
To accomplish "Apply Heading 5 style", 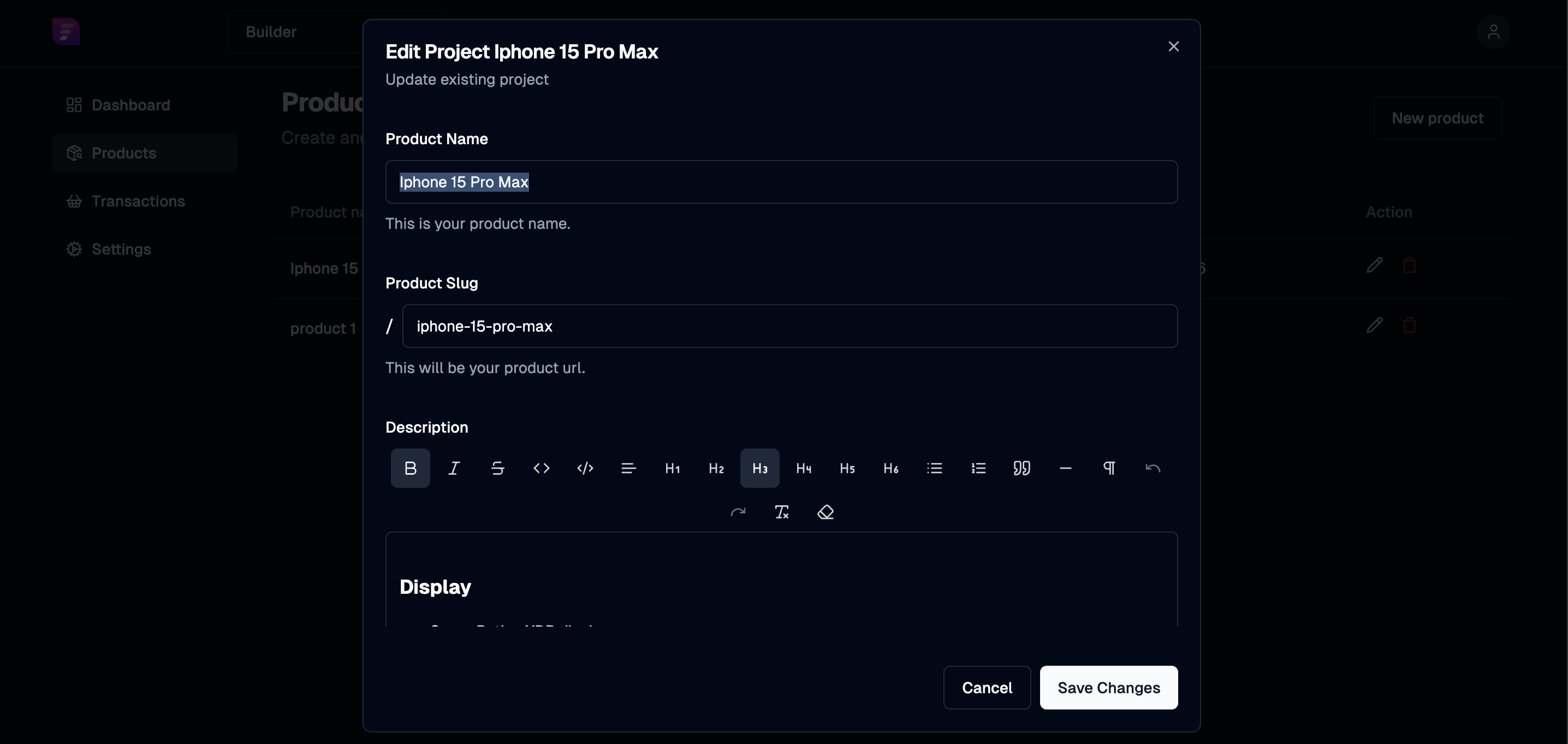I will point(847,468).
